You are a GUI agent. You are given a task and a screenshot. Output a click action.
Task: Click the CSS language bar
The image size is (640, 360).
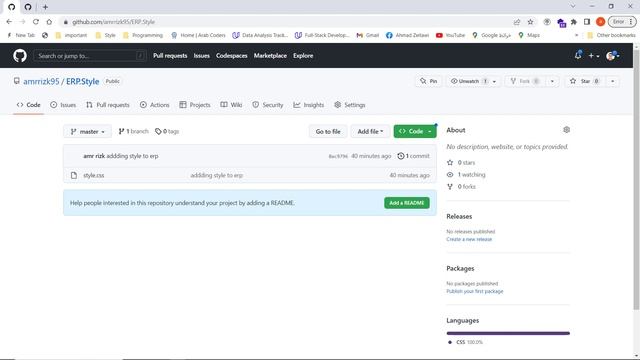(508, 333)
